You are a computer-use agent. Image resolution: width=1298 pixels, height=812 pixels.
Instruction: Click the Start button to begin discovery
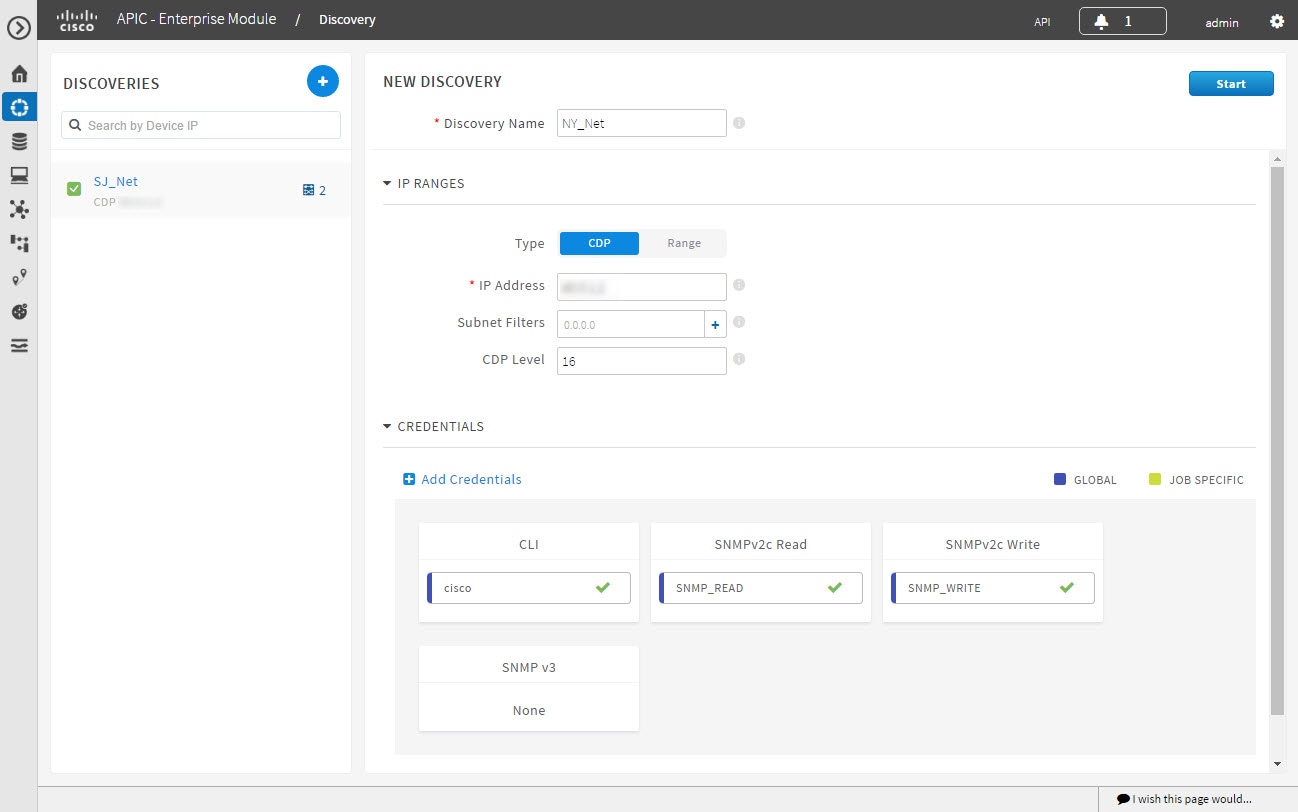tap(1231, 83)
